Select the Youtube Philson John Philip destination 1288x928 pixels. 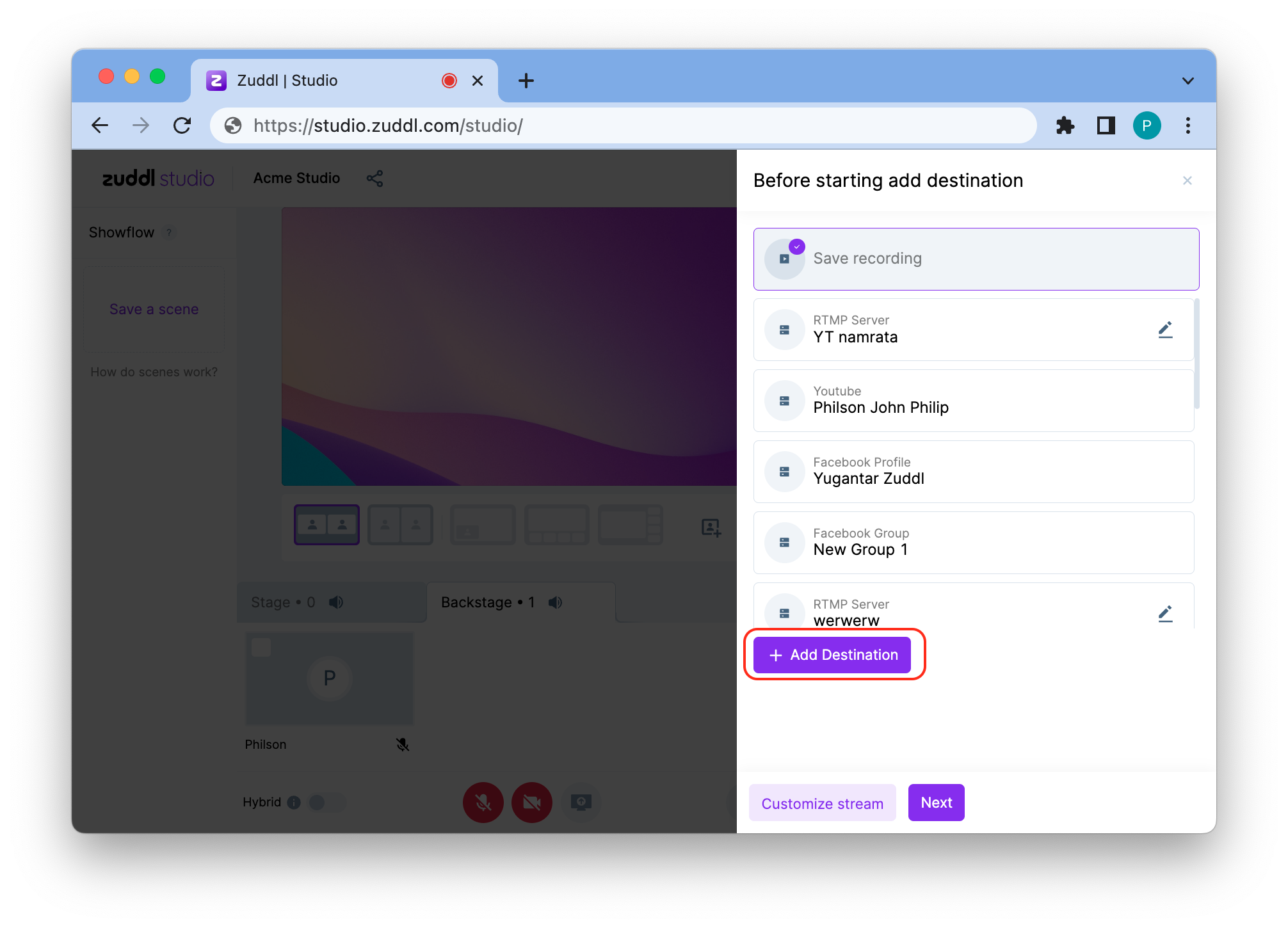click(x=973, y=401)
